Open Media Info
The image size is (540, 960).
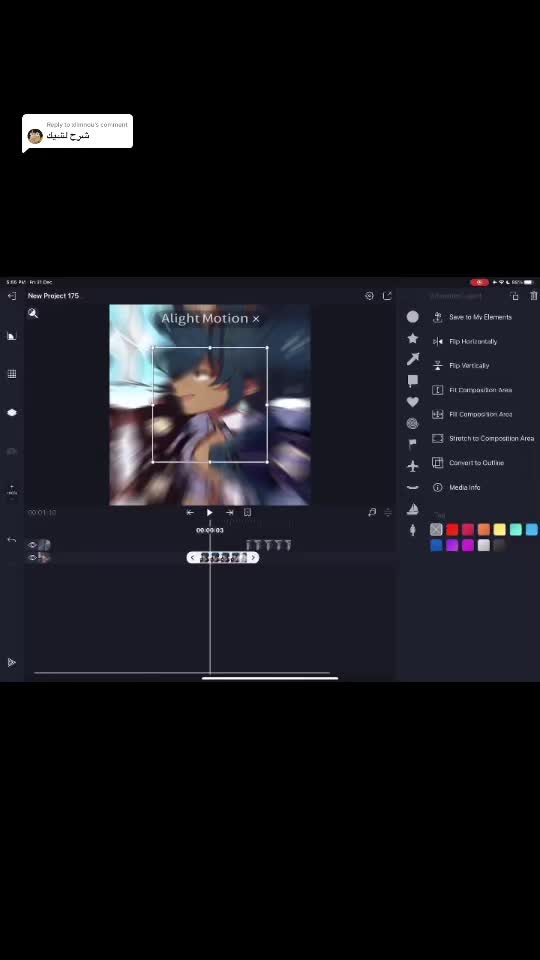pos(465,487)
